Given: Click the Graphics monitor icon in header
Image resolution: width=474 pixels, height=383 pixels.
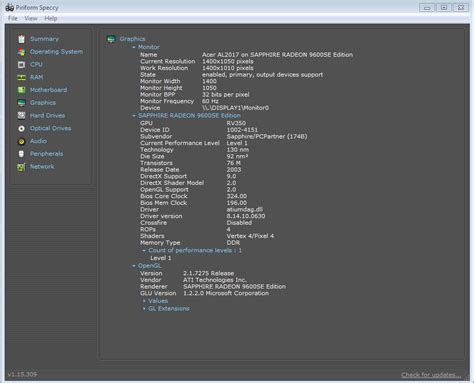Looking at the screenshot, I should point(111,39).
